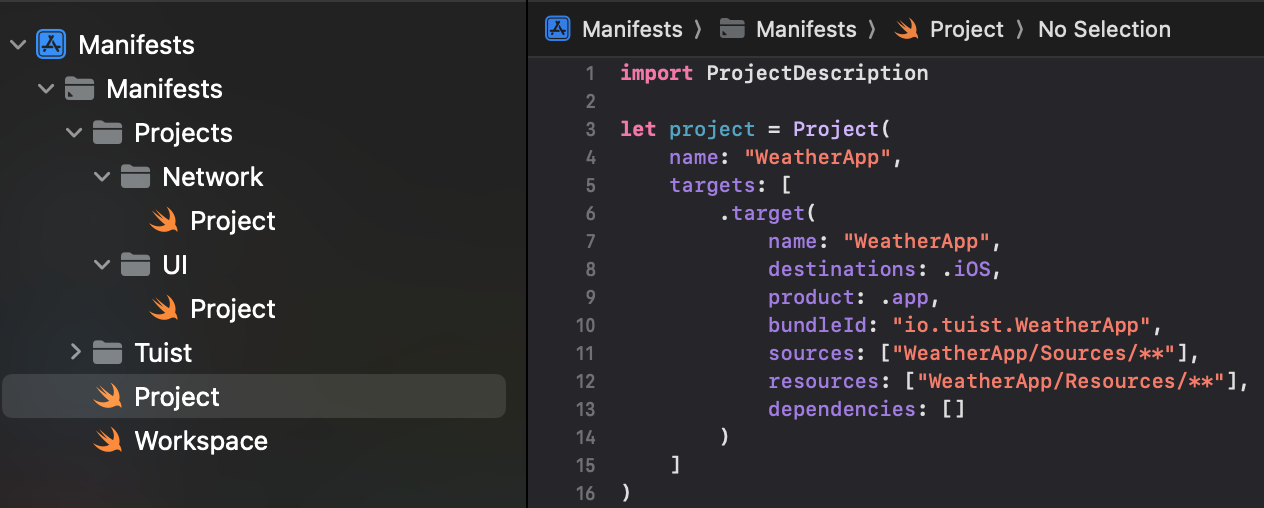1264x508 pixels.
Task: Select the Tuist folder row
Action: (x=254, y=353)
